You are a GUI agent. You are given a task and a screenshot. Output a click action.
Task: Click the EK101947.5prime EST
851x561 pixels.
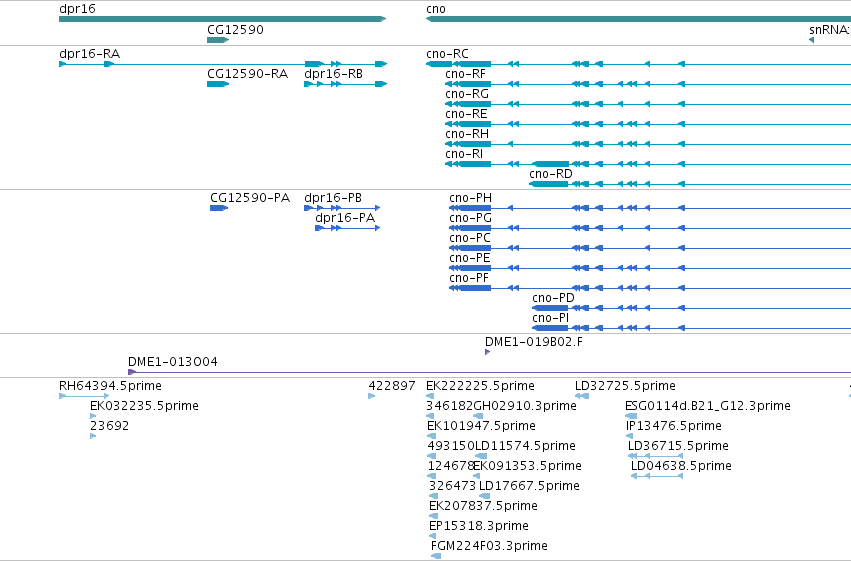(x=431, y=436)
